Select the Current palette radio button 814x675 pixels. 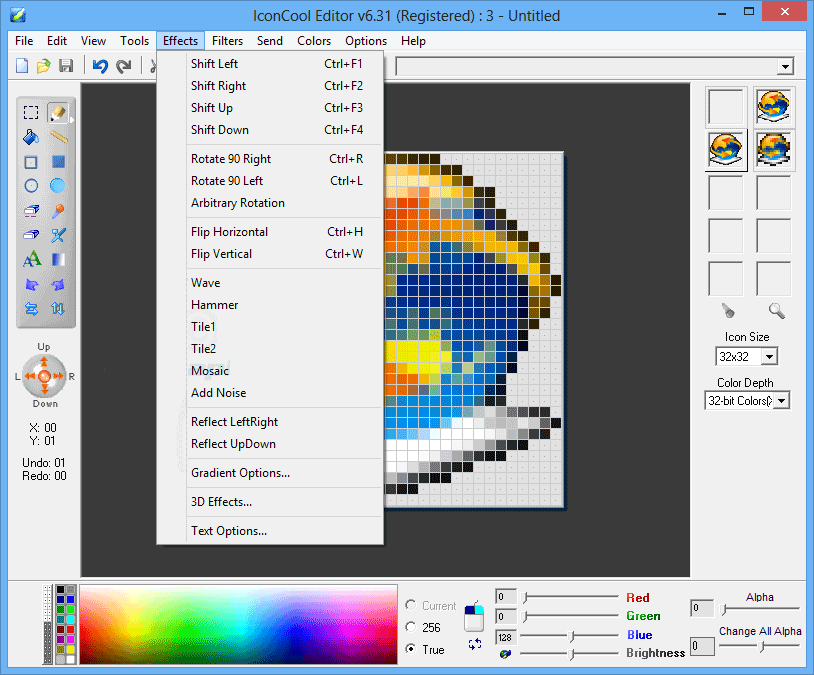[x=411, y=605]
